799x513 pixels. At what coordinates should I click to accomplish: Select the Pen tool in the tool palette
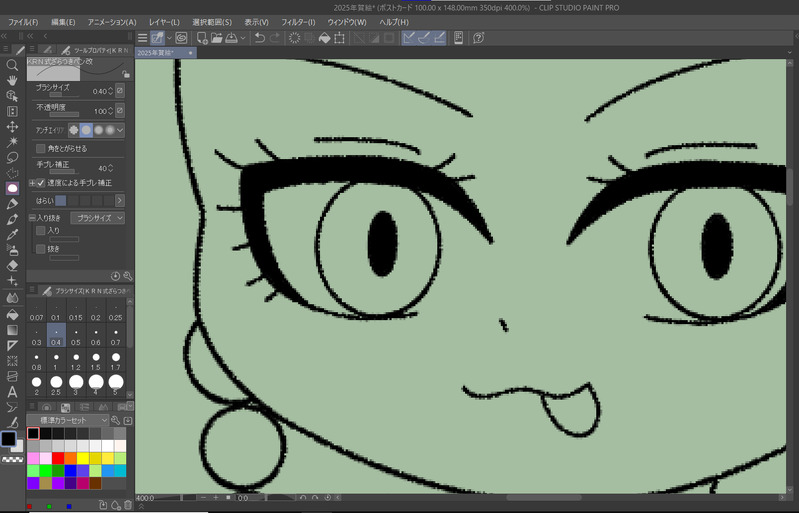12,203
